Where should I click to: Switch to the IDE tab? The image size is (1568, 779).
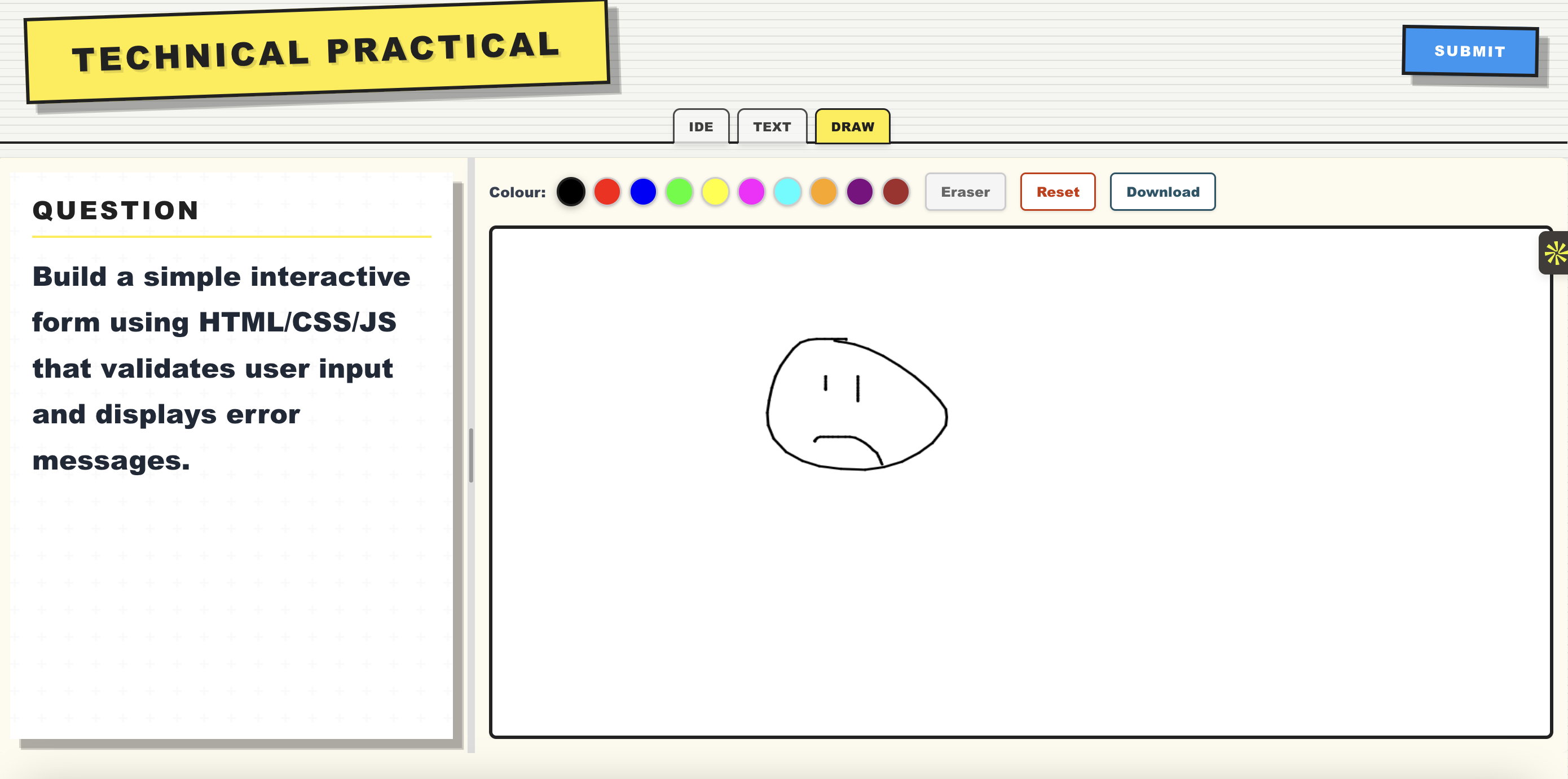tap(701, 126)
